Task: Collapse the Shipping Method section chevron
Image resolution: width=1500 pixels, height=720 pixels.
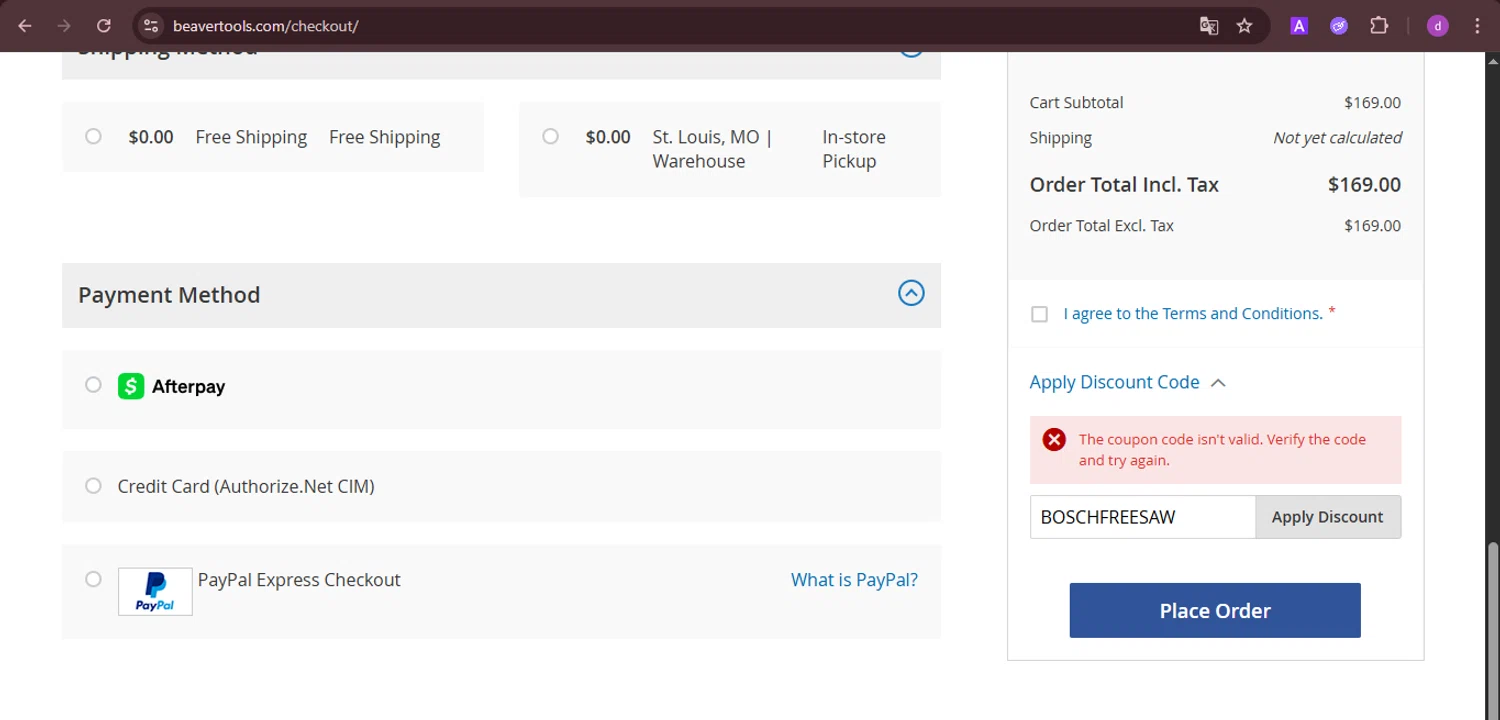Action: coord(911,52)
